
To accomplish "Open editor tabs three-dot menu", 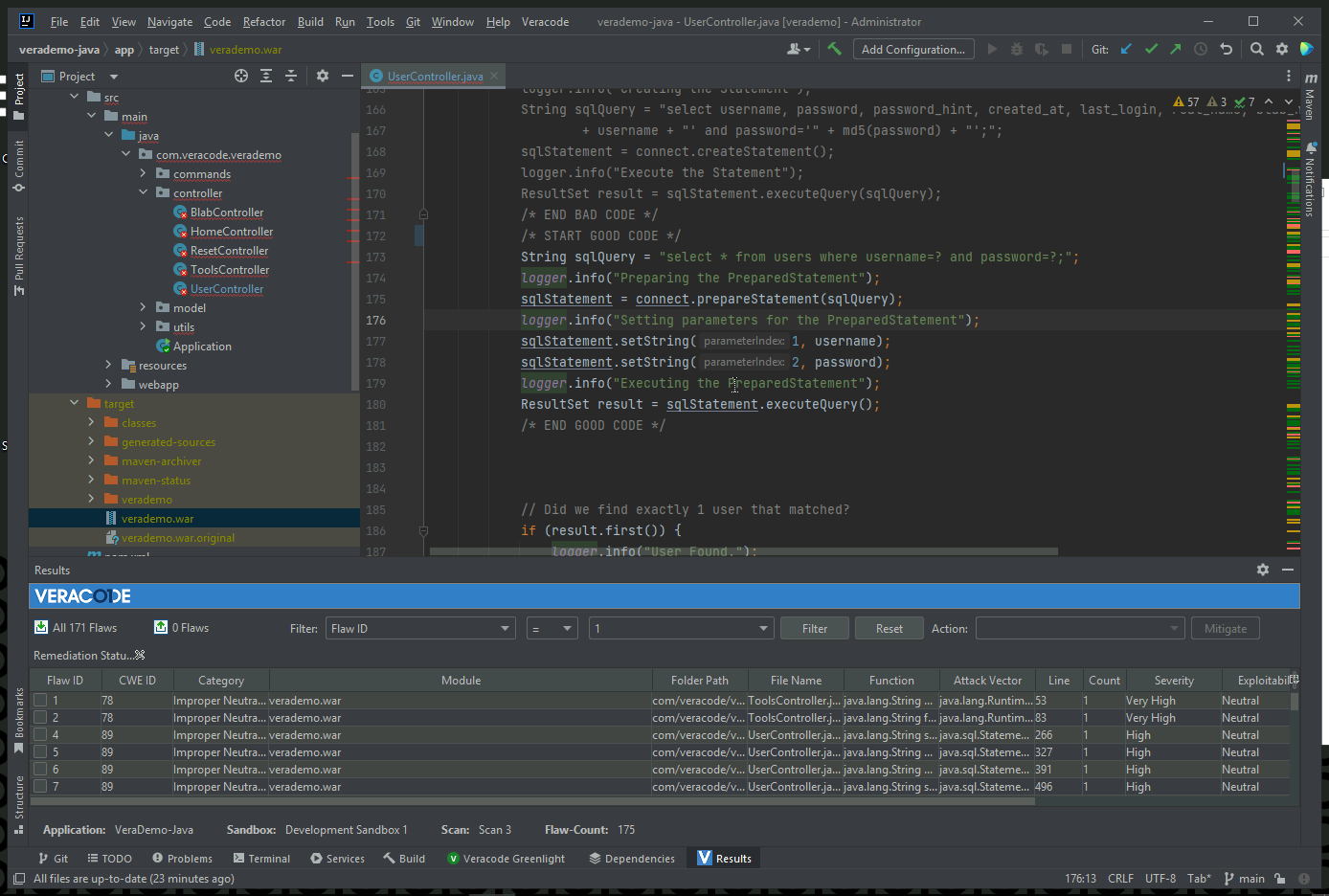I will 1288,76.
